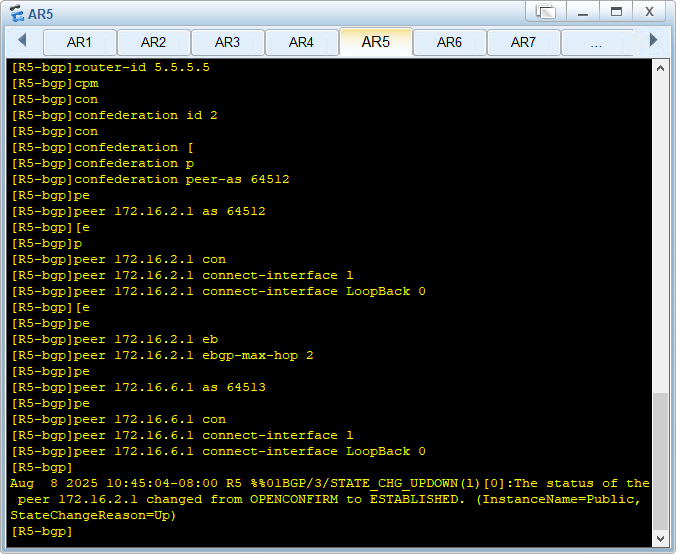Close the AR5 window
Viewport: 676px width, 554px height.
[x=650, y=12]
